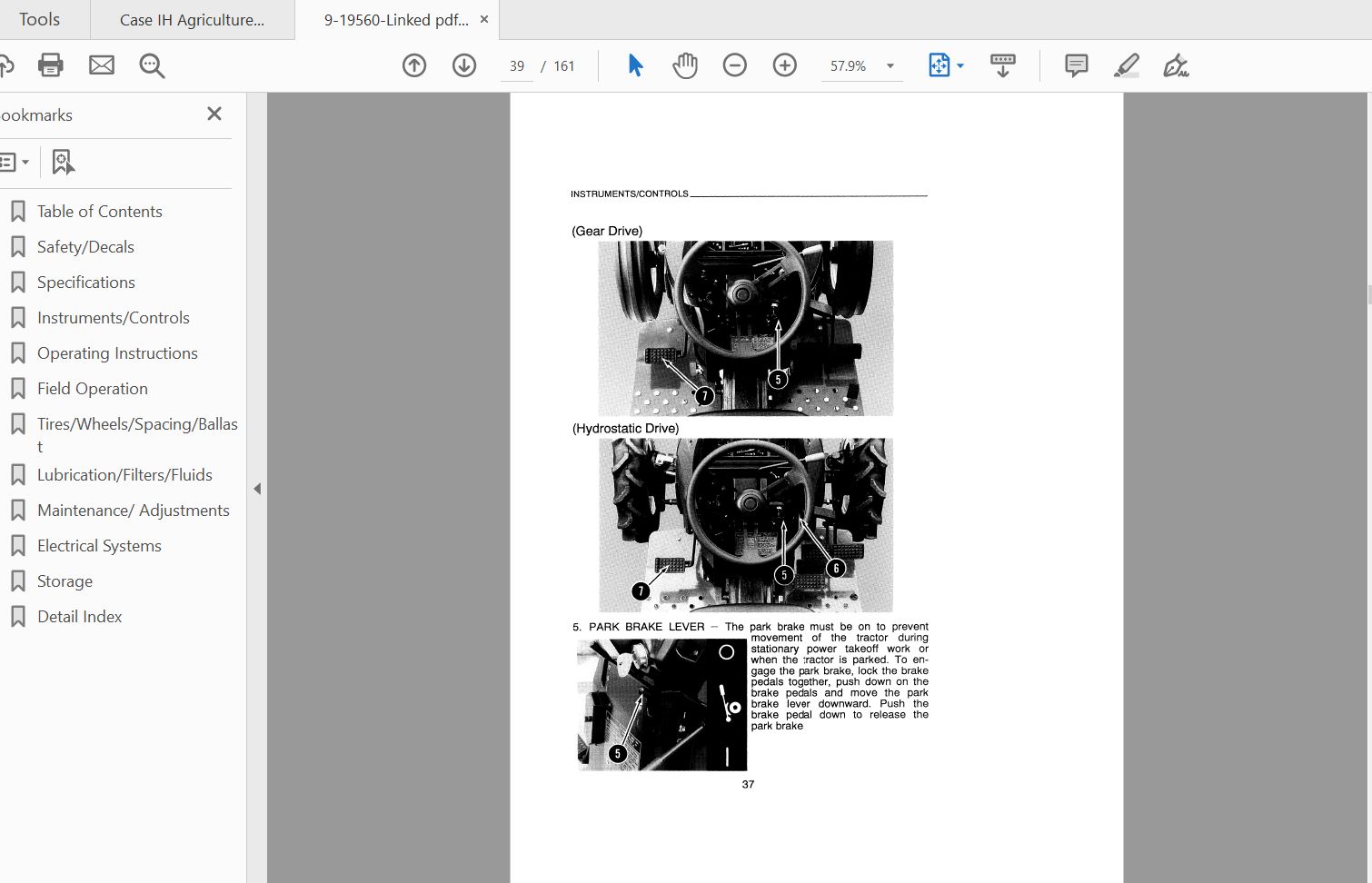Zoom in with the plus button
Screen dimensions: 1372x883
785,65
